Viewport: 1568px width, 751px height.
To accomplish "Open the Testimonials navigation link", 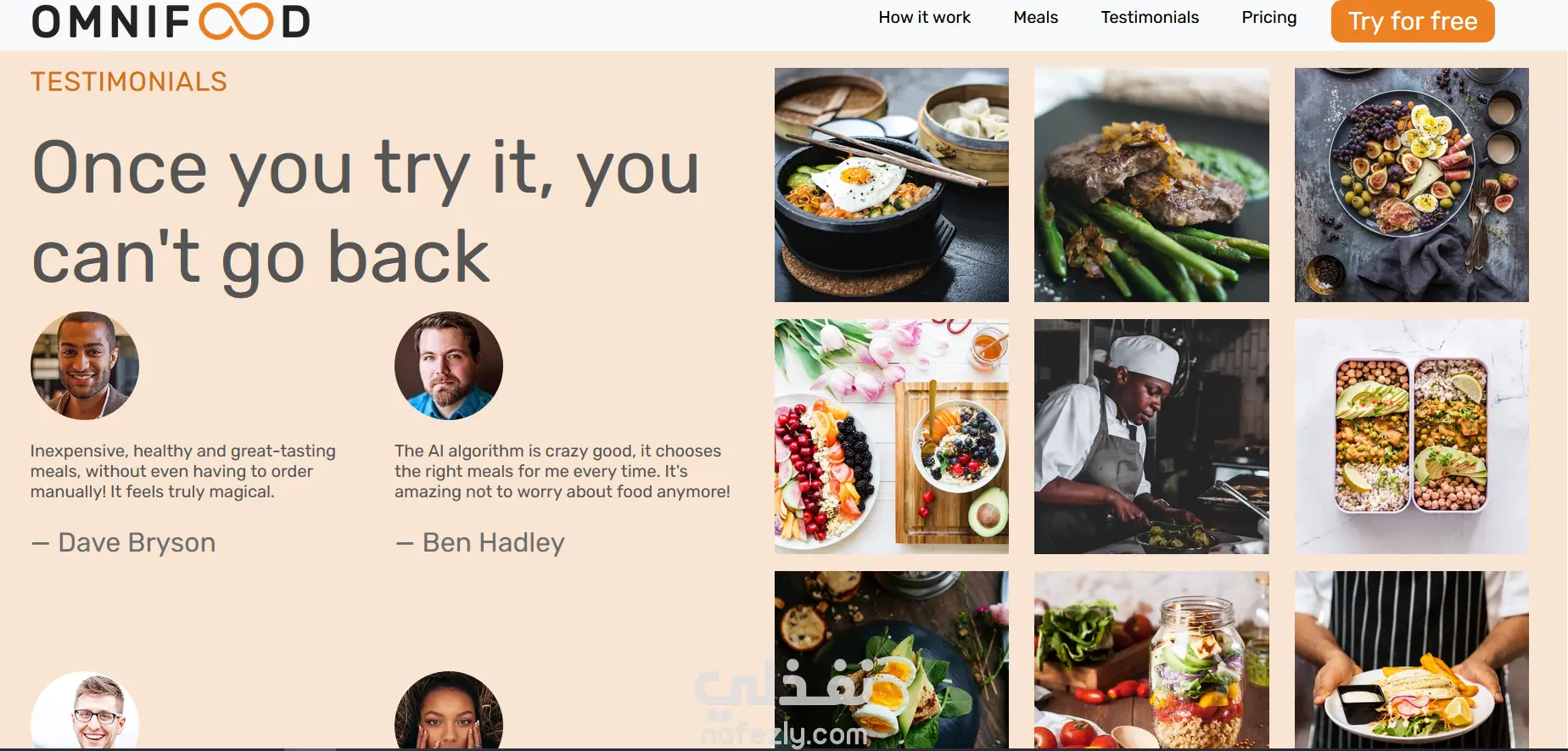I will point(1150,17).
